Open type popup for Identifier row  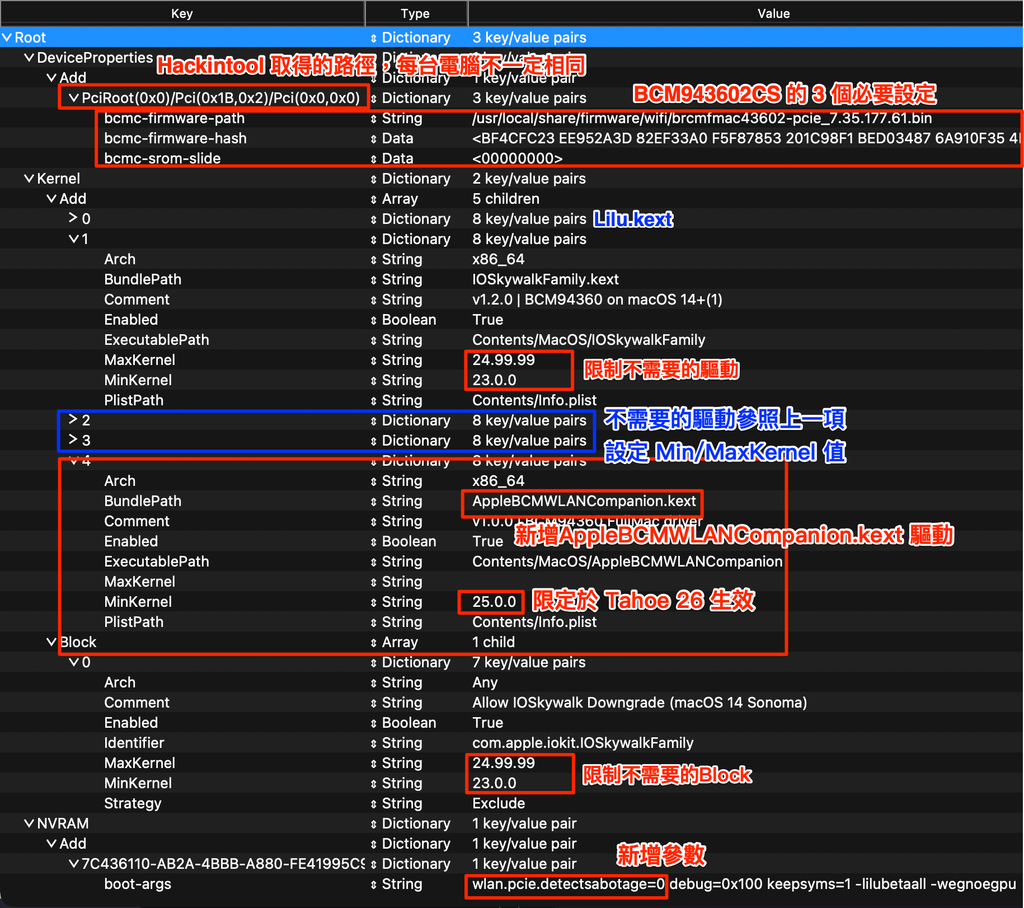[x=374, y=743]
